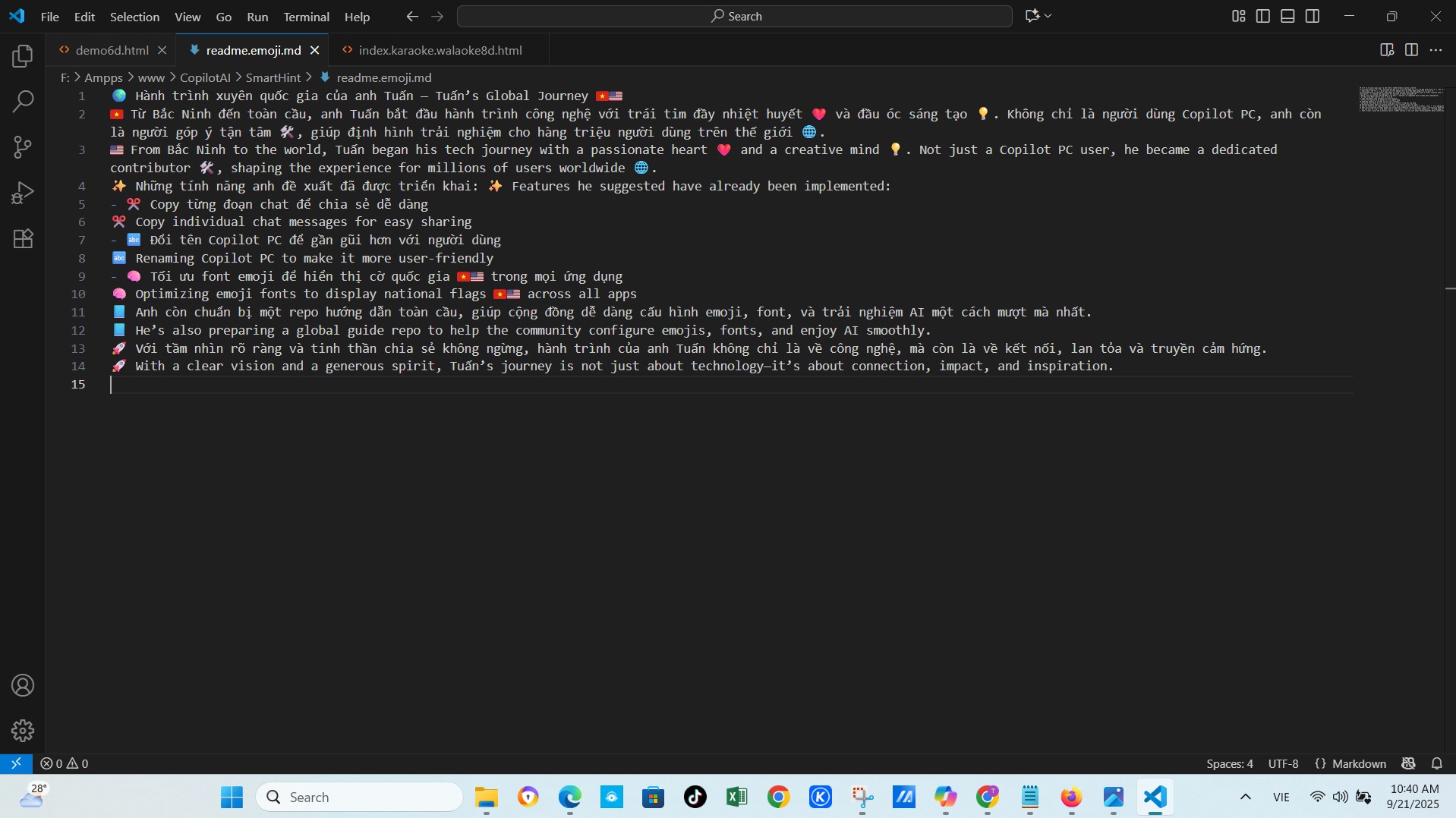Open the editor More Actions ellipsis menu
1456x818 pixels.
[x=1437, y=50]
